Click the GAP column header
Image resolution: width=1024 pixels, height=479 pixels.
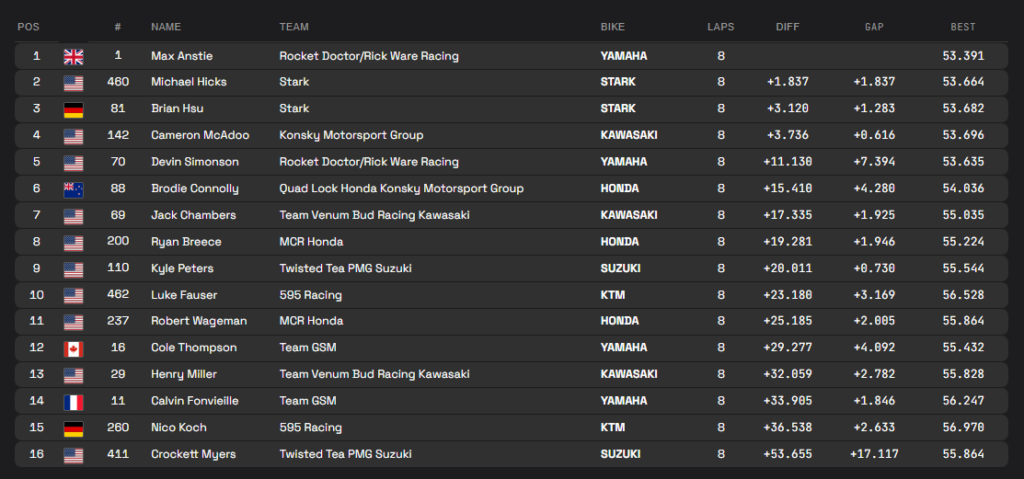(874, 27)
